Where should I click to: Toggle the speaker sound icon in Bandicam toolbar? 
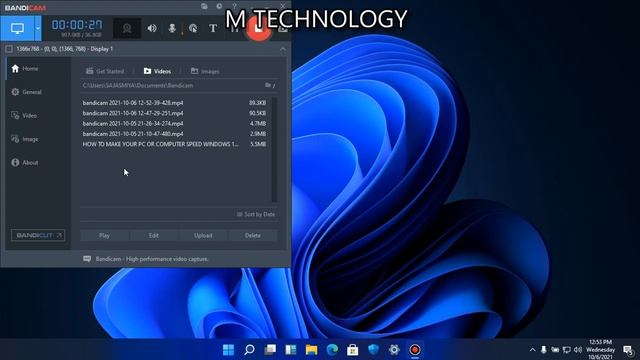point(152,28)
